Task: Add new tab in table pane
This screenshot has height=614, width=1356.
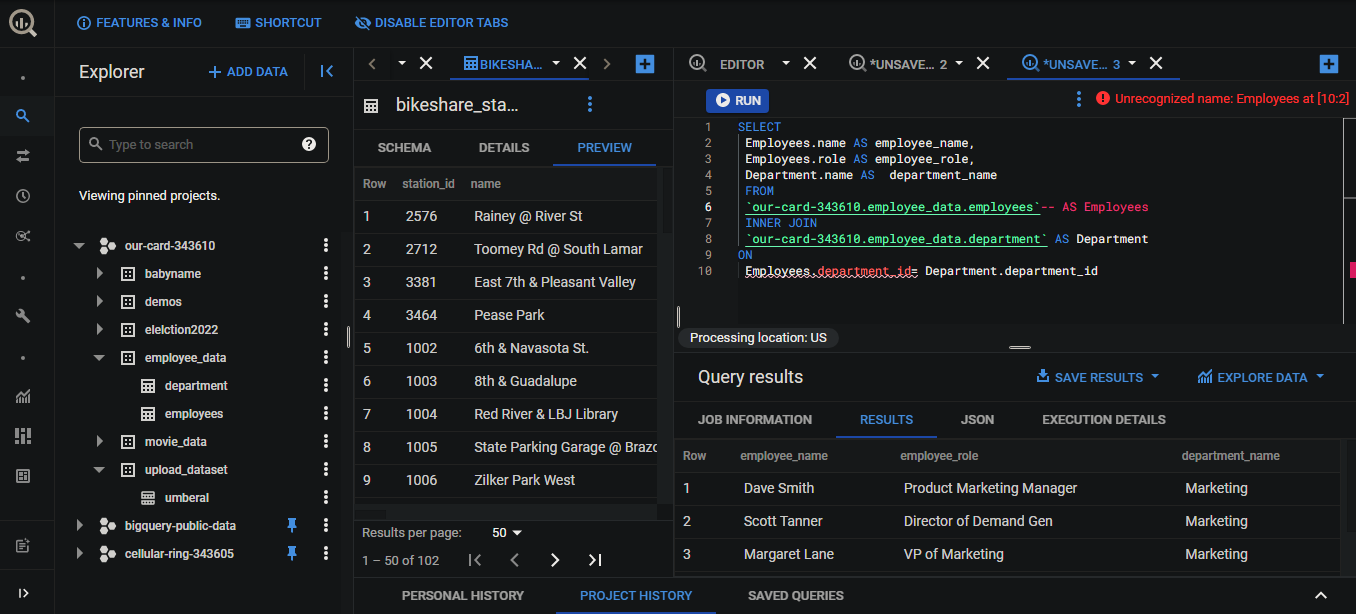Action: [x=645, y=64]
